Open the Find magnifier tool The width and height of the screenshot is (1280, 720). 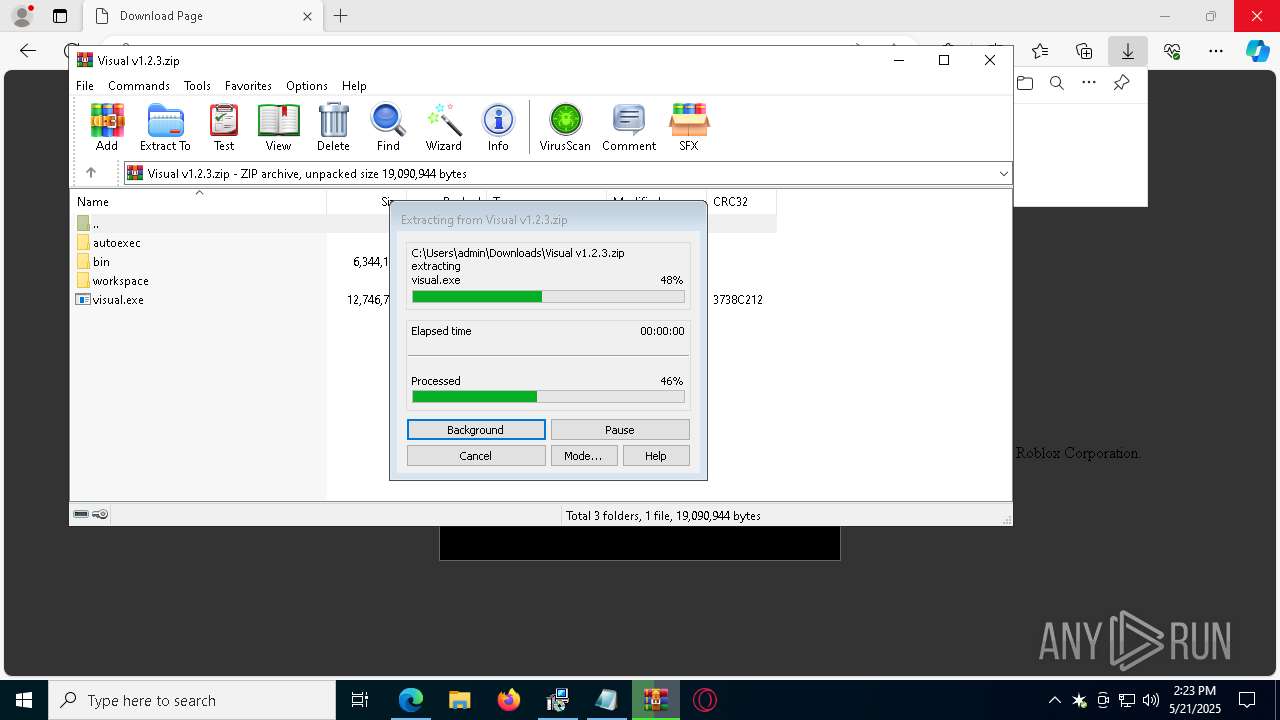pyautogui.click(x=388, y=127)
